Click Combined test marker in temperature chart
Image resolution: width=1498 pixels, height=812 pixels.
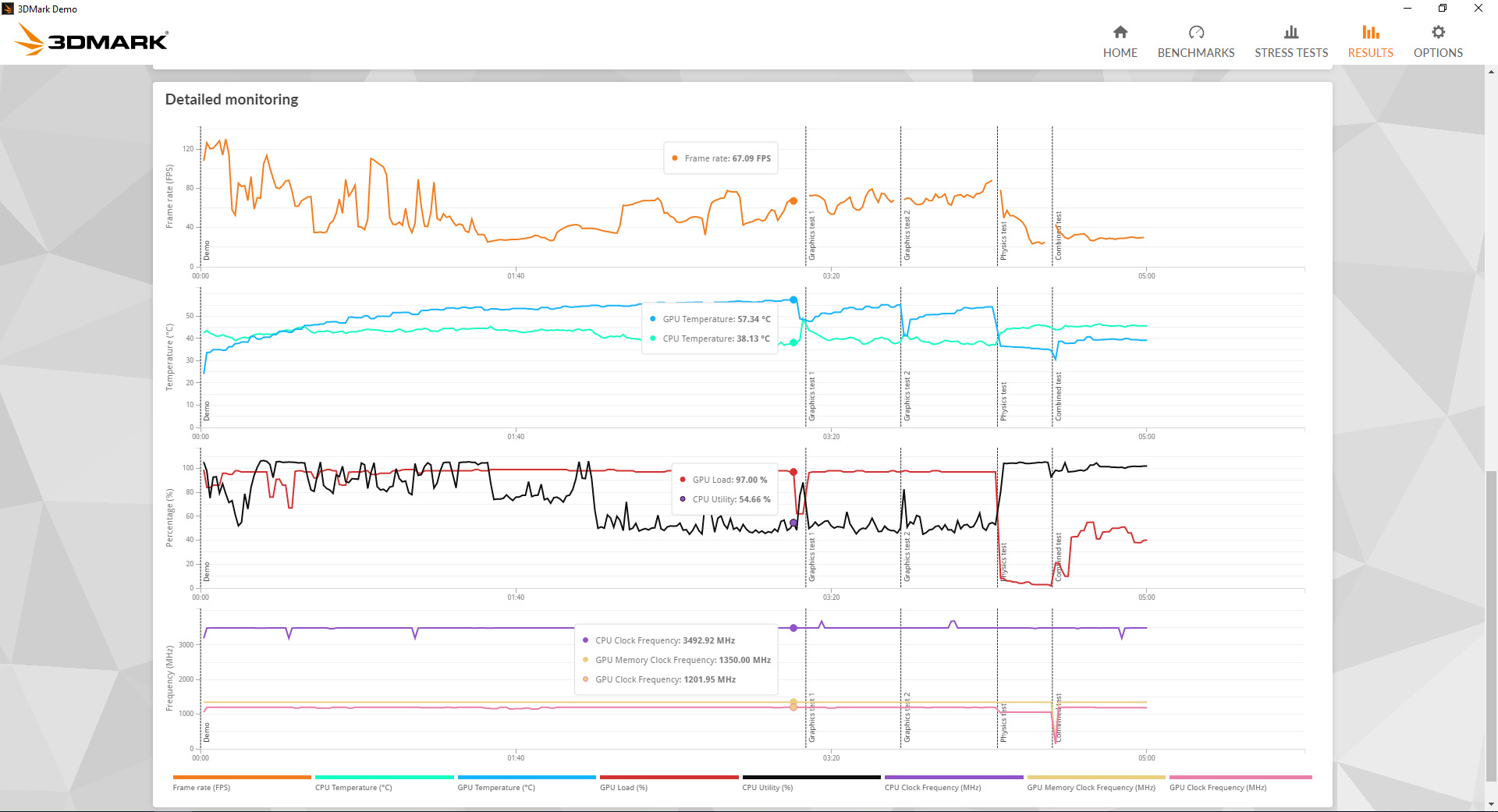(1058, 396)
